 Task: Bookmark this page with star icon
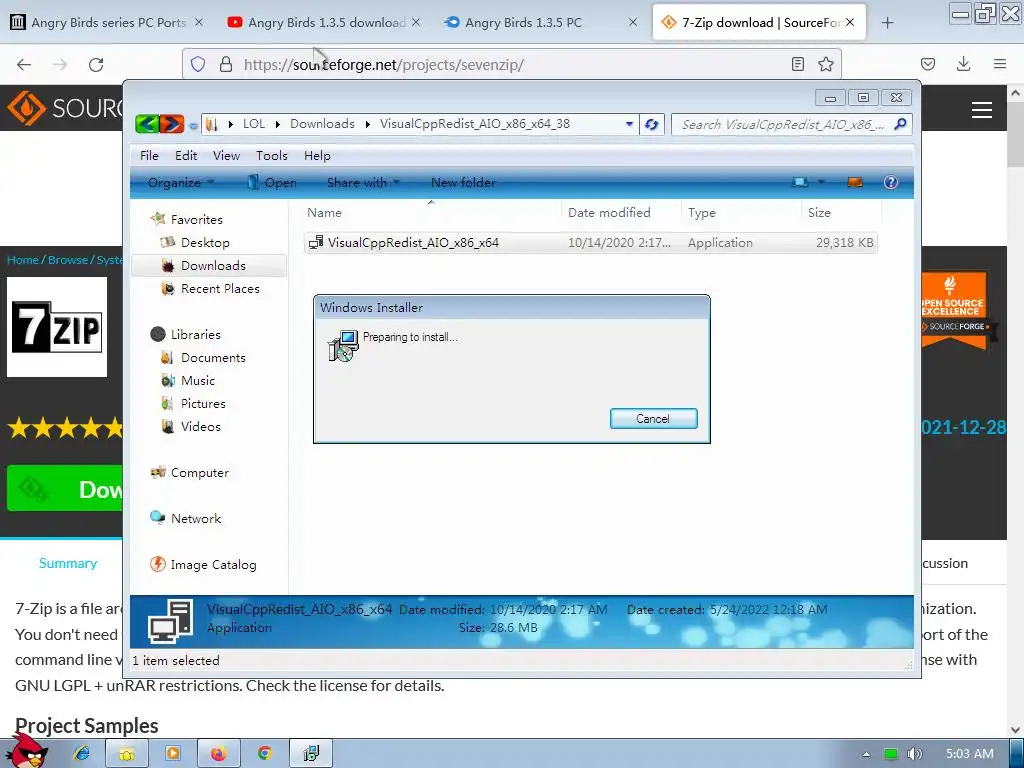(x=825, y=64)
